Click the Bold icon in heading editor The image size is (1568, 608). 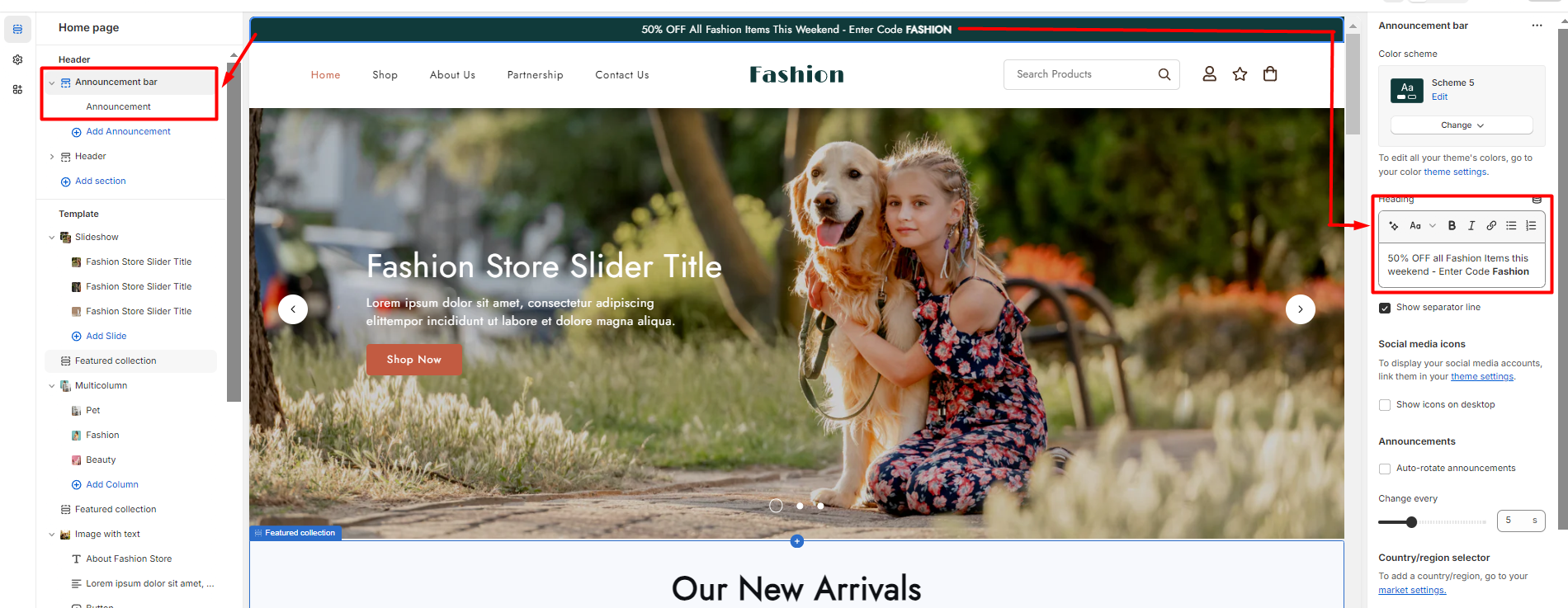[x=1452, y=225]
